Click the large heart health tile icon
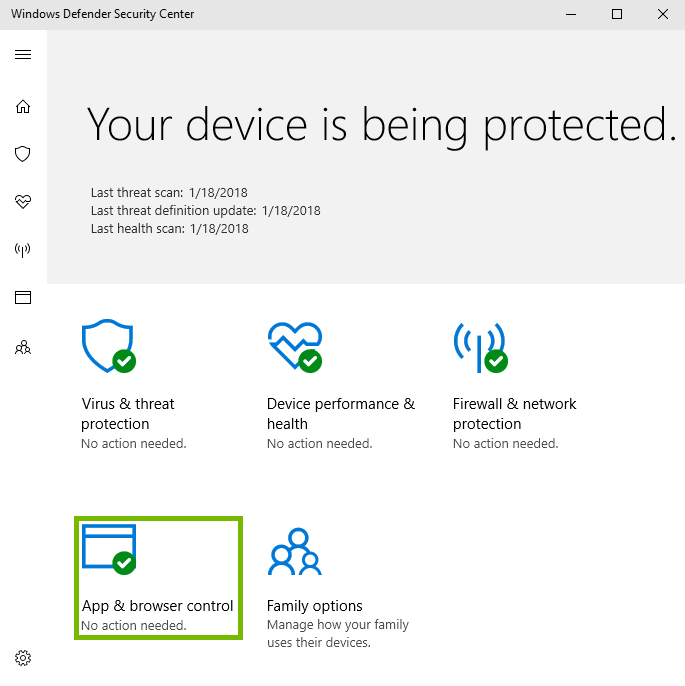Screen dimensions: 685x686 click(x=295, y=347)
